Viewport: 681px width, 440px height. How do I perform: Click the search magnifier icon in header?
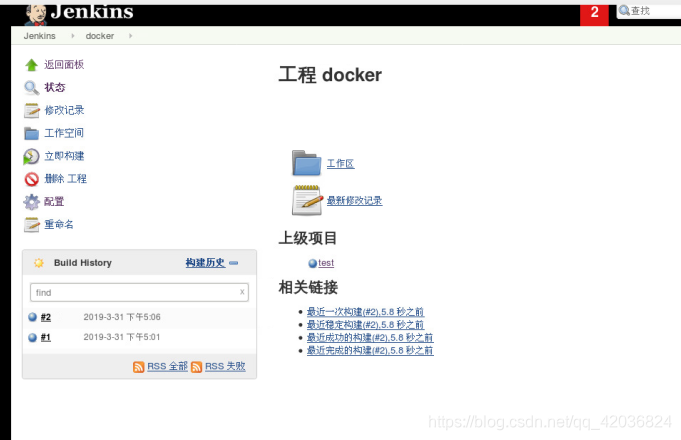tap(624, 10)
